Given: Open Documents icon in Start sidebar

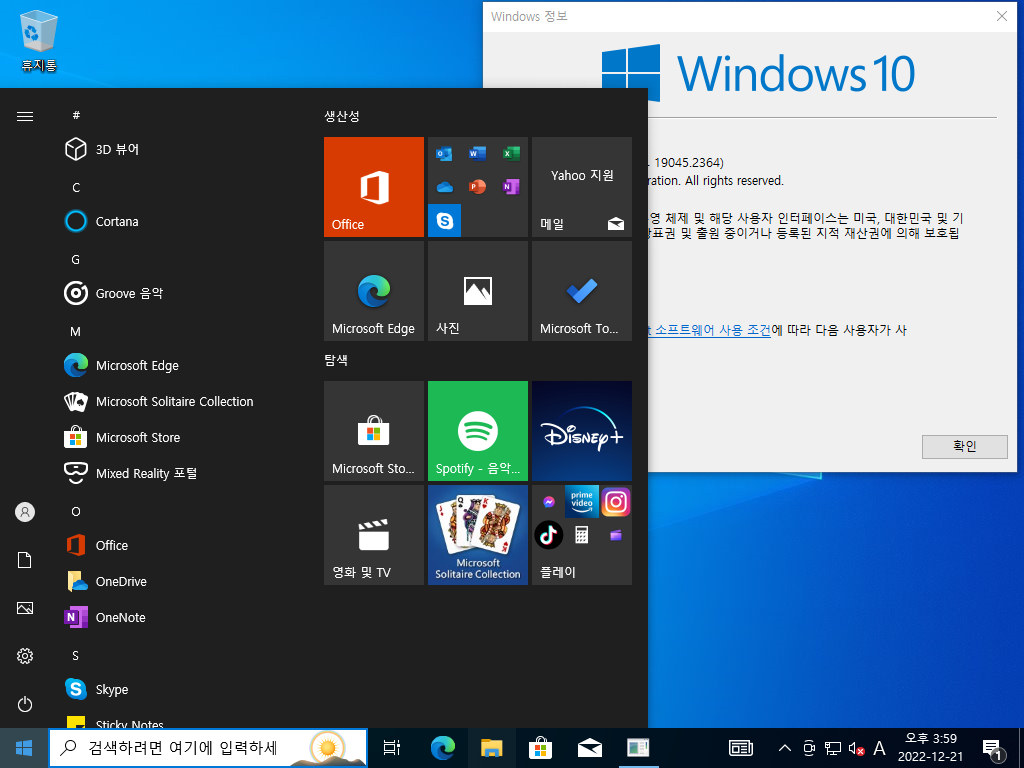Looking at the screenshot, I should click(25, 560).
